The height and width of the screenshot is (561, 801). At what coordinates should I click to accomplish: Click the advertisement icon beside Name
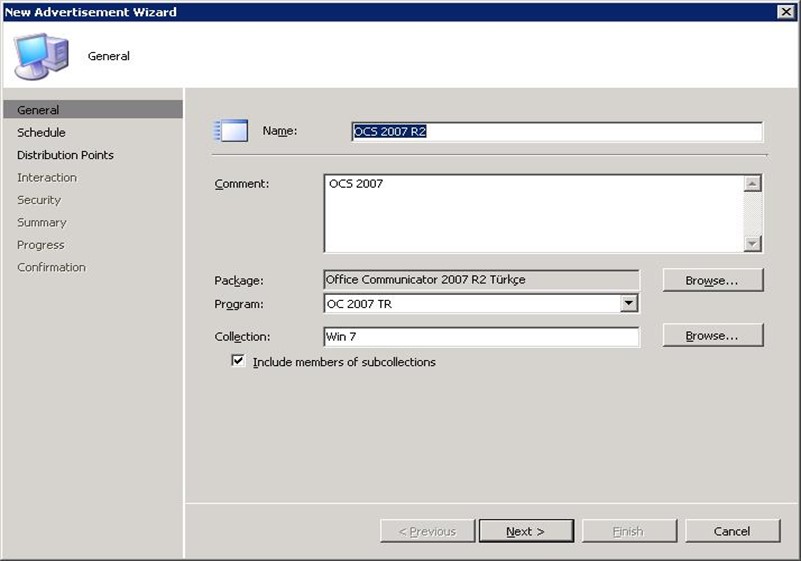click(231, 131)
